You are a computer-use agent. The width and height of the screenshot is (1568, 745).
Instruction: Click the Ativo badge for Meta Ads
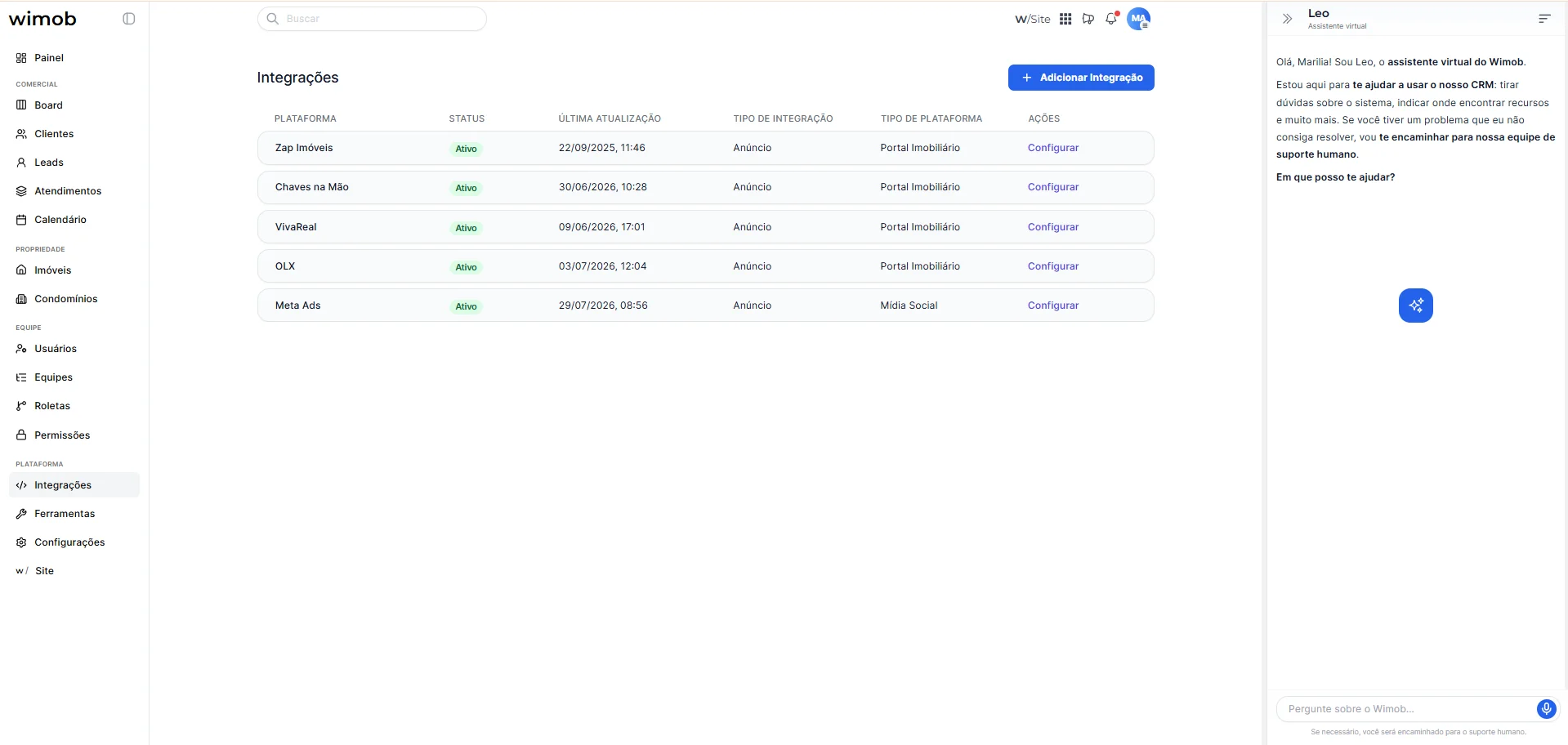[466, 306]
